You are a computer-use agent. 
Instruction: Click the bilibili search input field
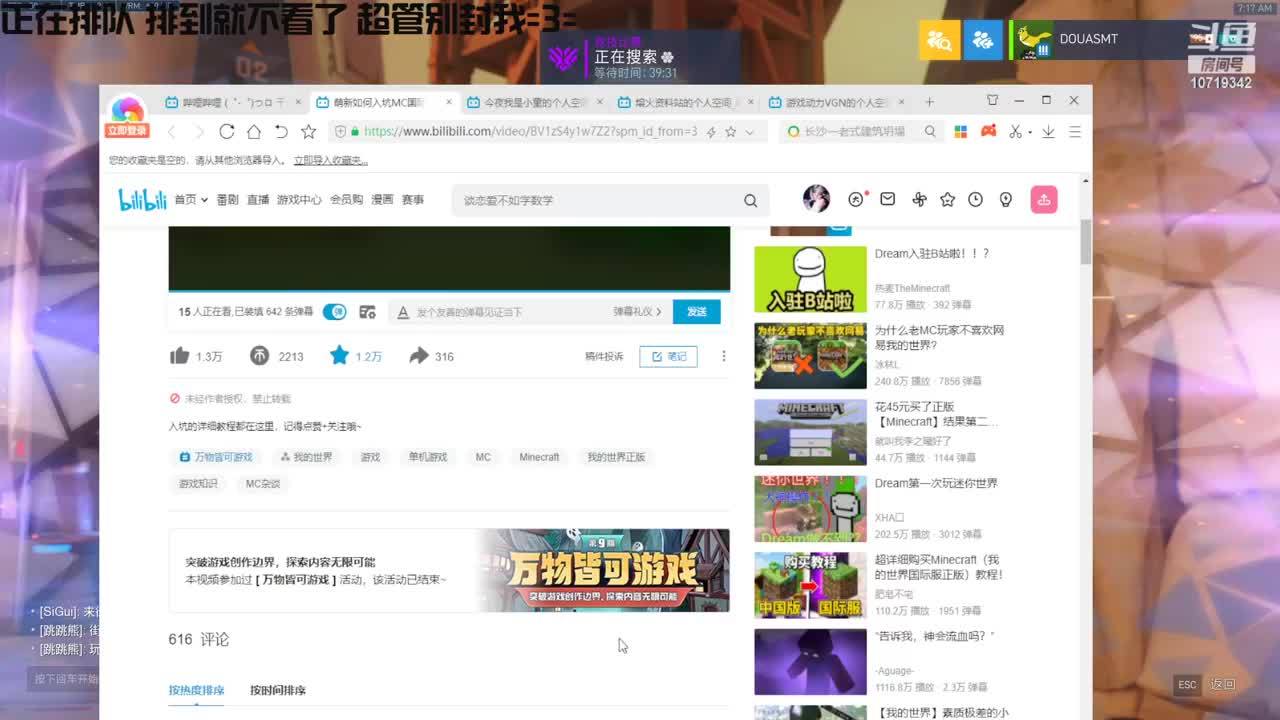coord(600,200)
